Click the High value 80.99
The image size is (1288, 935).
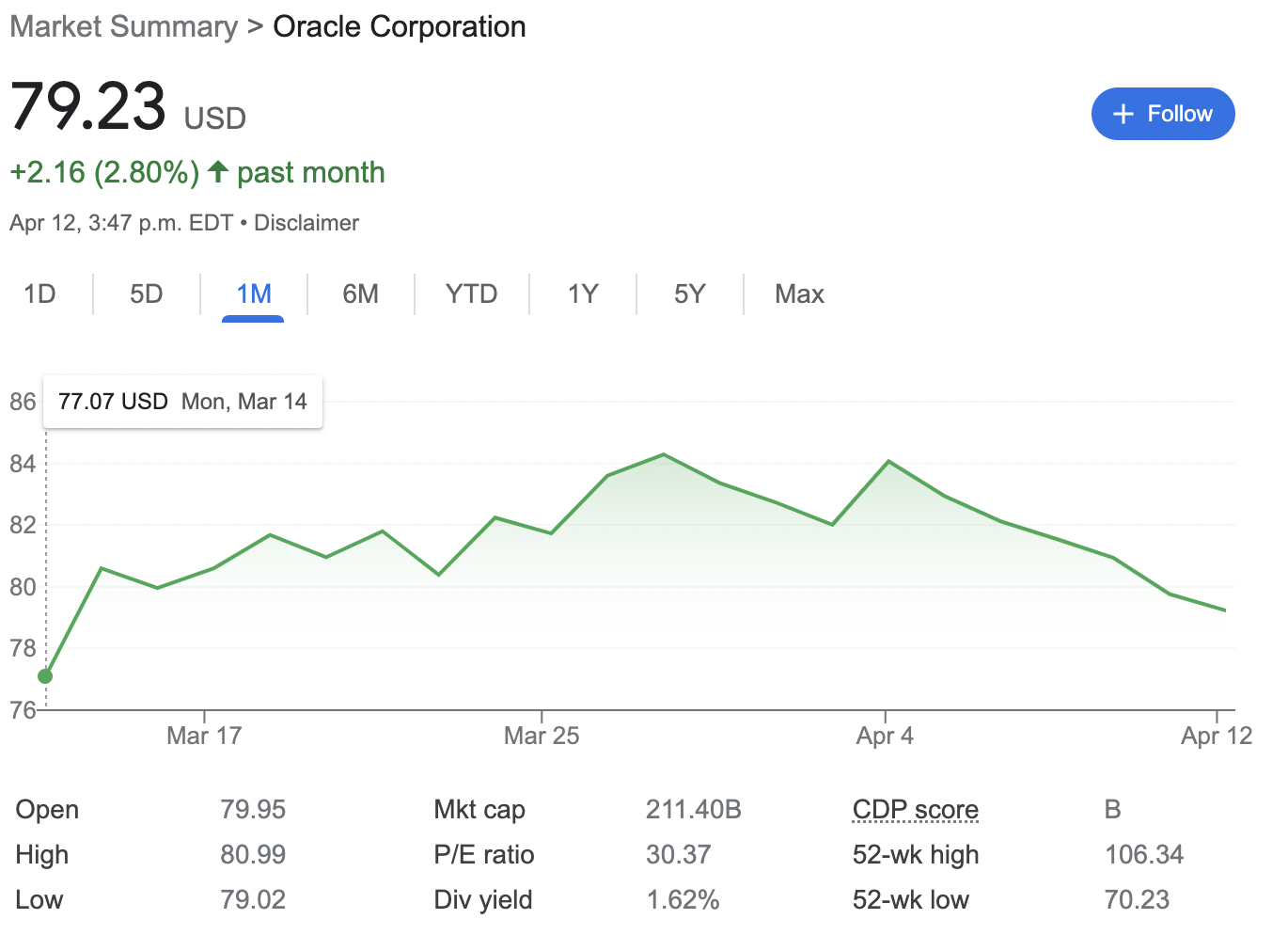[253, 854]
